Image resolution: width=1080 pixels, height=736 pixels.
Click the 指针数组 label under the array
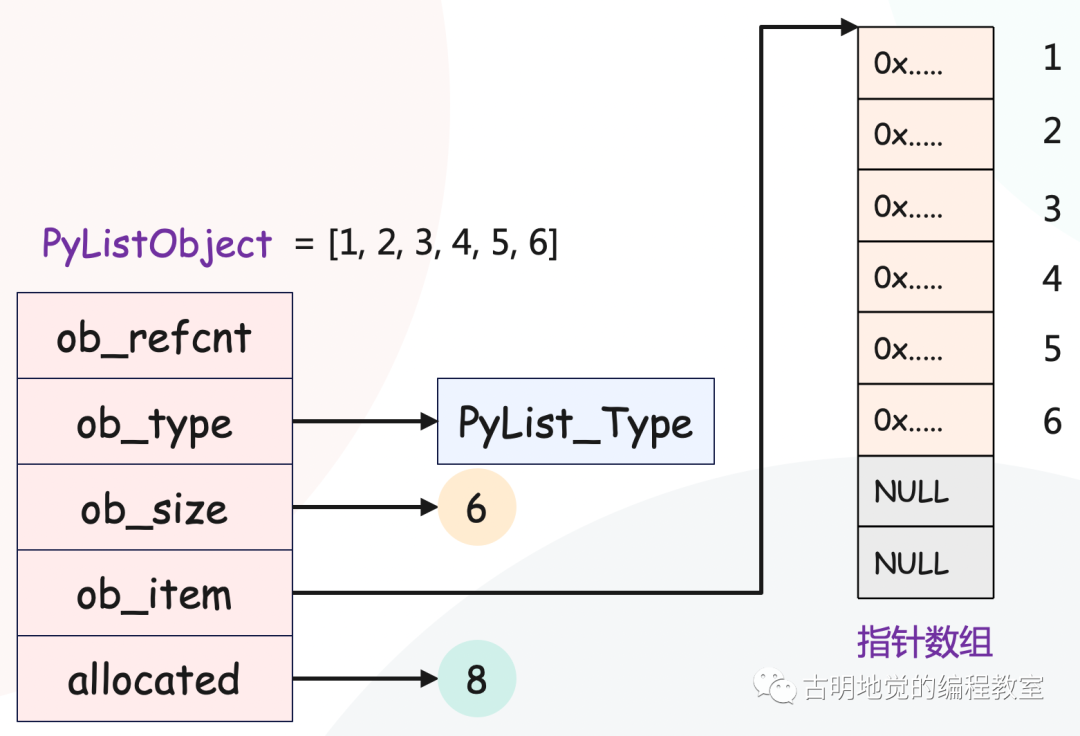(925, 642)
